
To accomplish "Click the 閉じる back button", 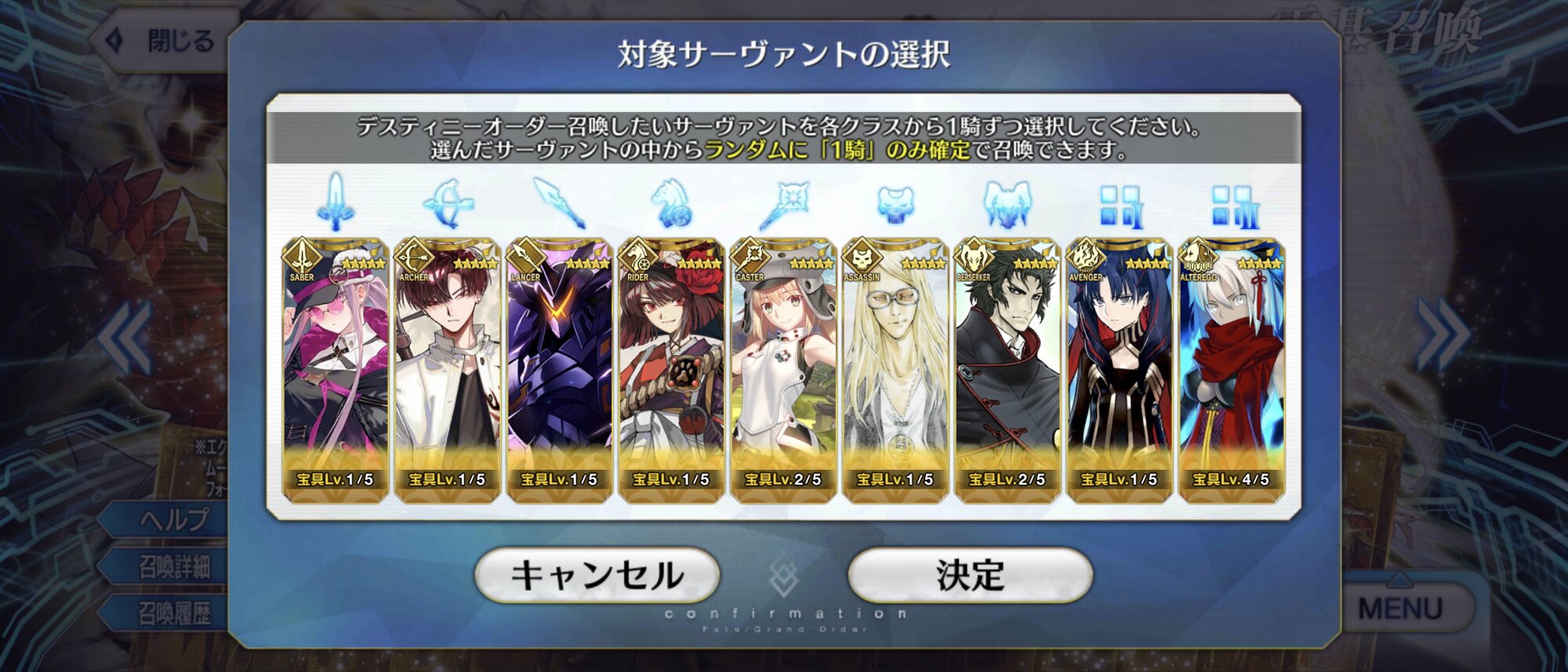I will (x=165, y=41).
